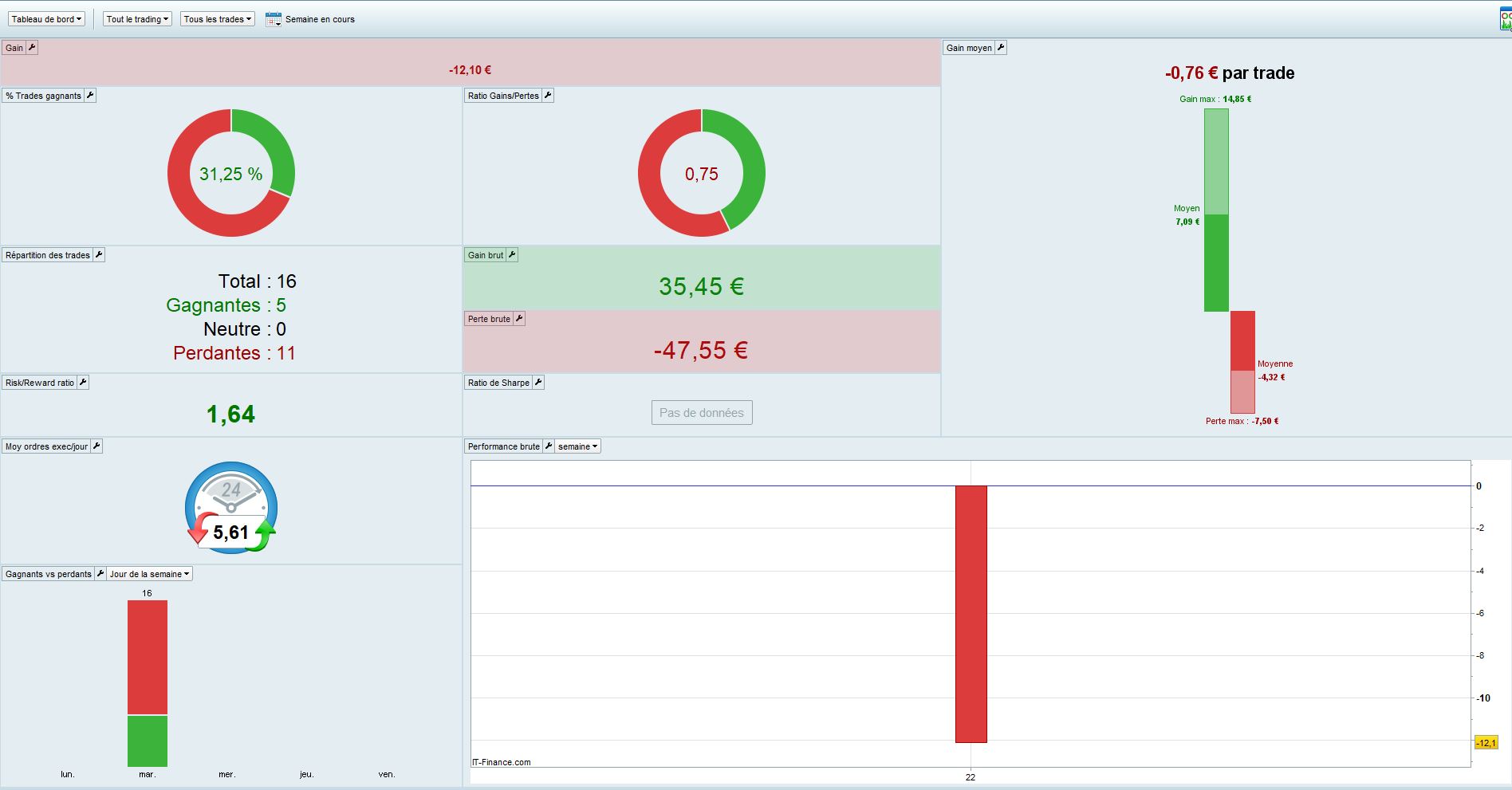
Task: Change the Performance brute period from semaine
Action: pos(578,446)
